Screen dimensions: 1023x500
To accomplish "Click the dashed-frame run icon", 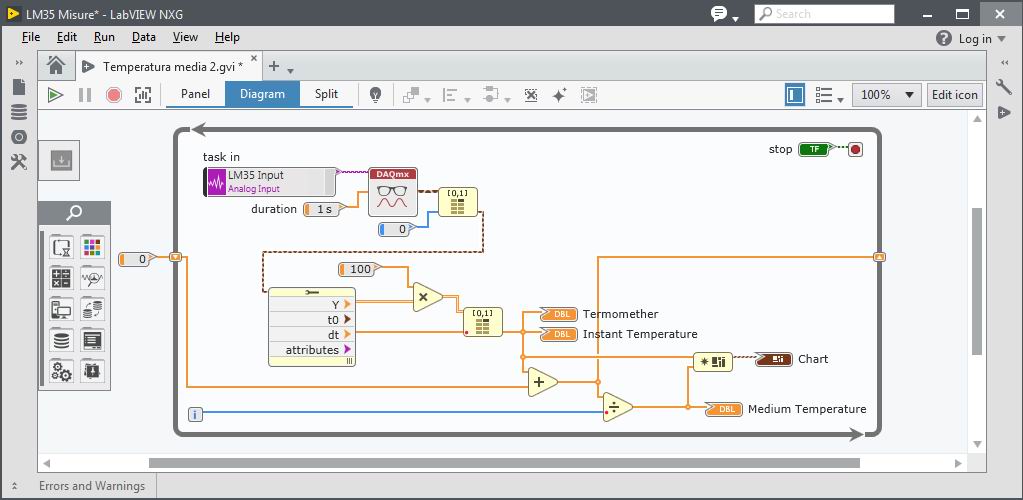I will pos(588,95).
